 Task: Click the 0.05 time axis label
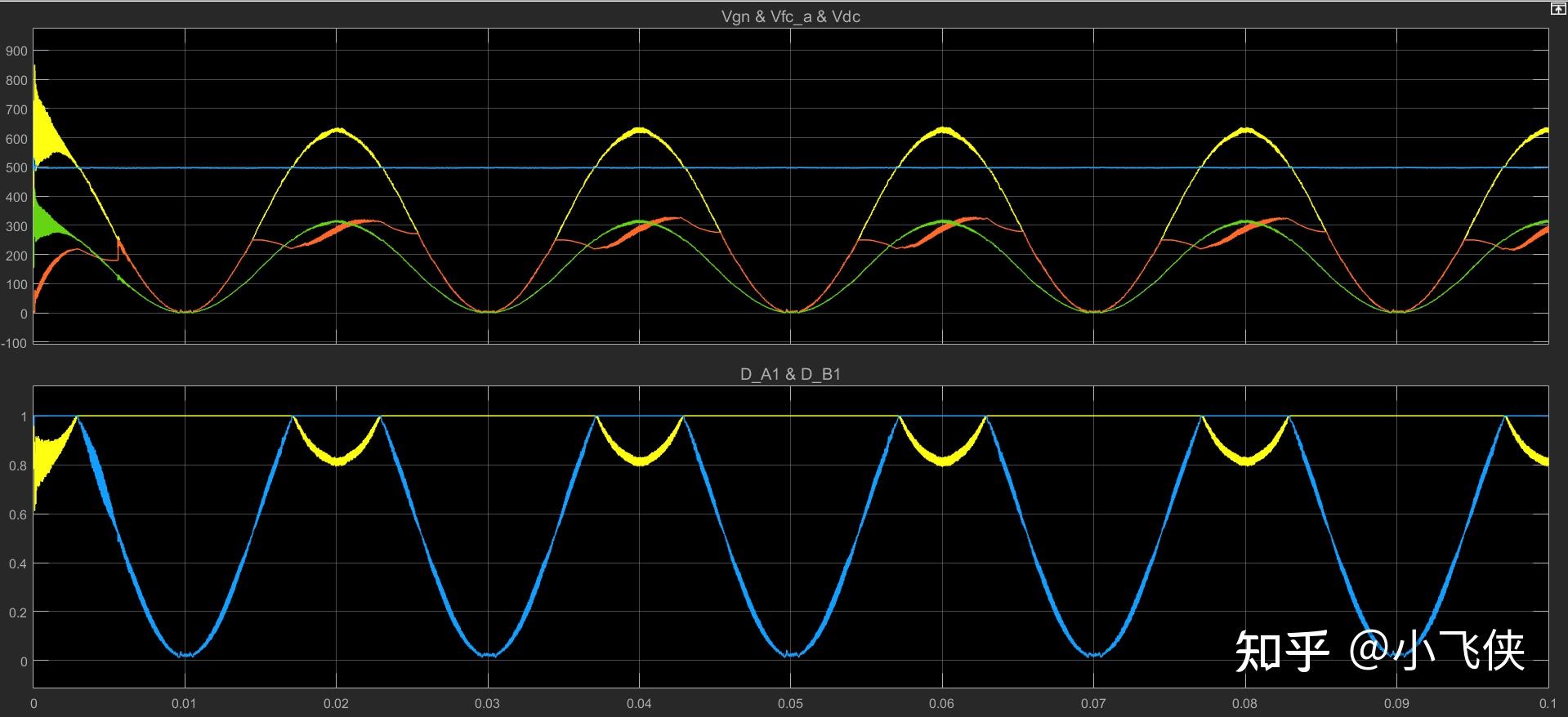(x=791, y=703)
